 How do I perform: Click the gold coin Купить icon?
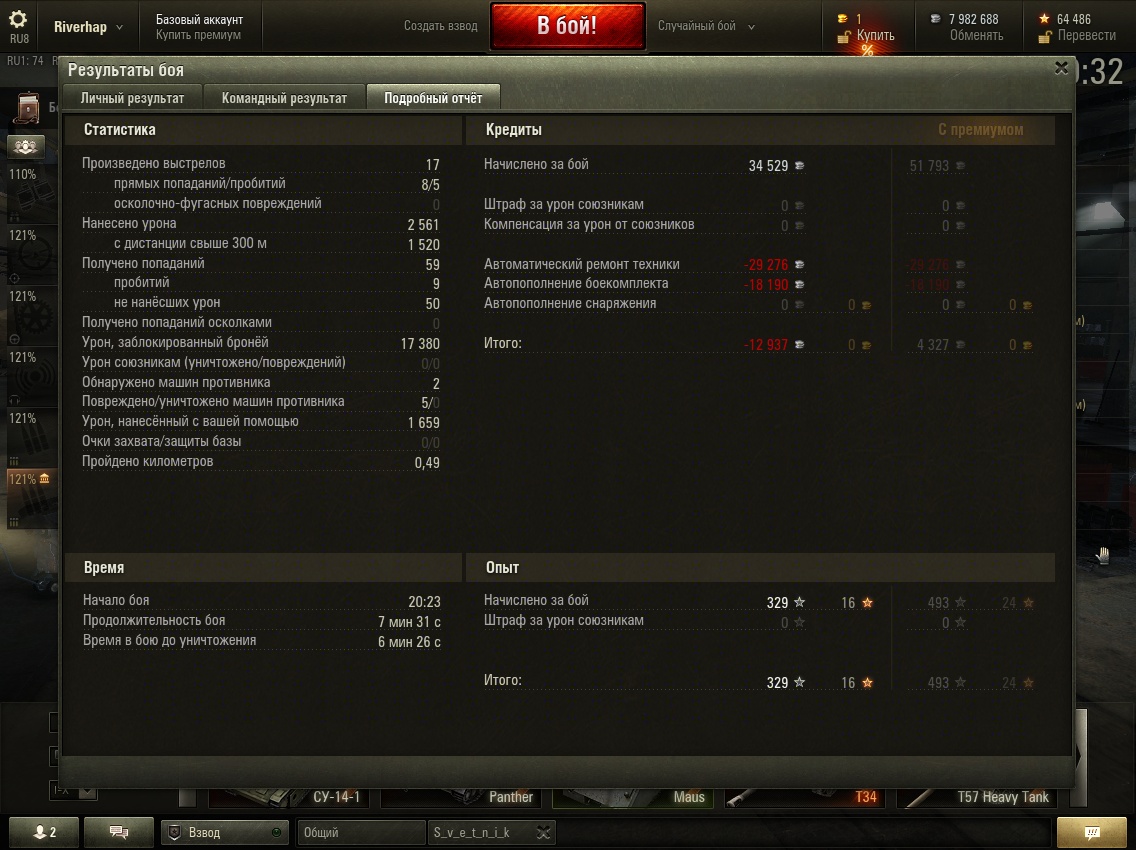click(843, 19)
